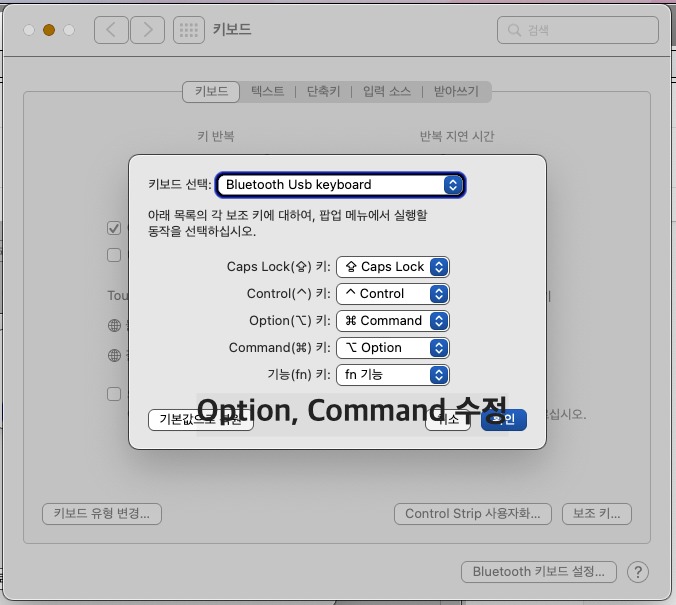Show all preferences grid icon
676x605 pixels.
[x=189, y=30]
